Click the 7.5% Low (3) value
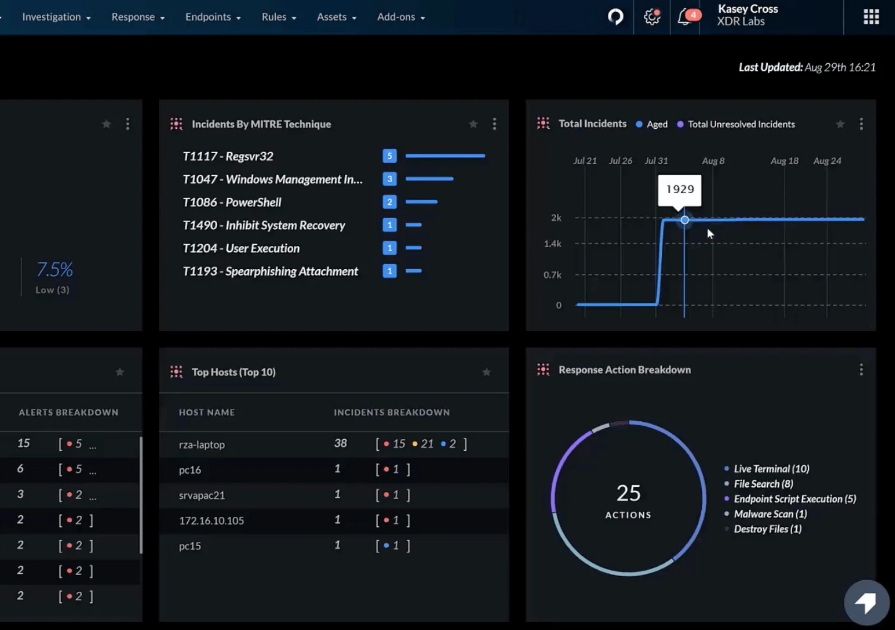895x630 pixels. coord(54,277)
